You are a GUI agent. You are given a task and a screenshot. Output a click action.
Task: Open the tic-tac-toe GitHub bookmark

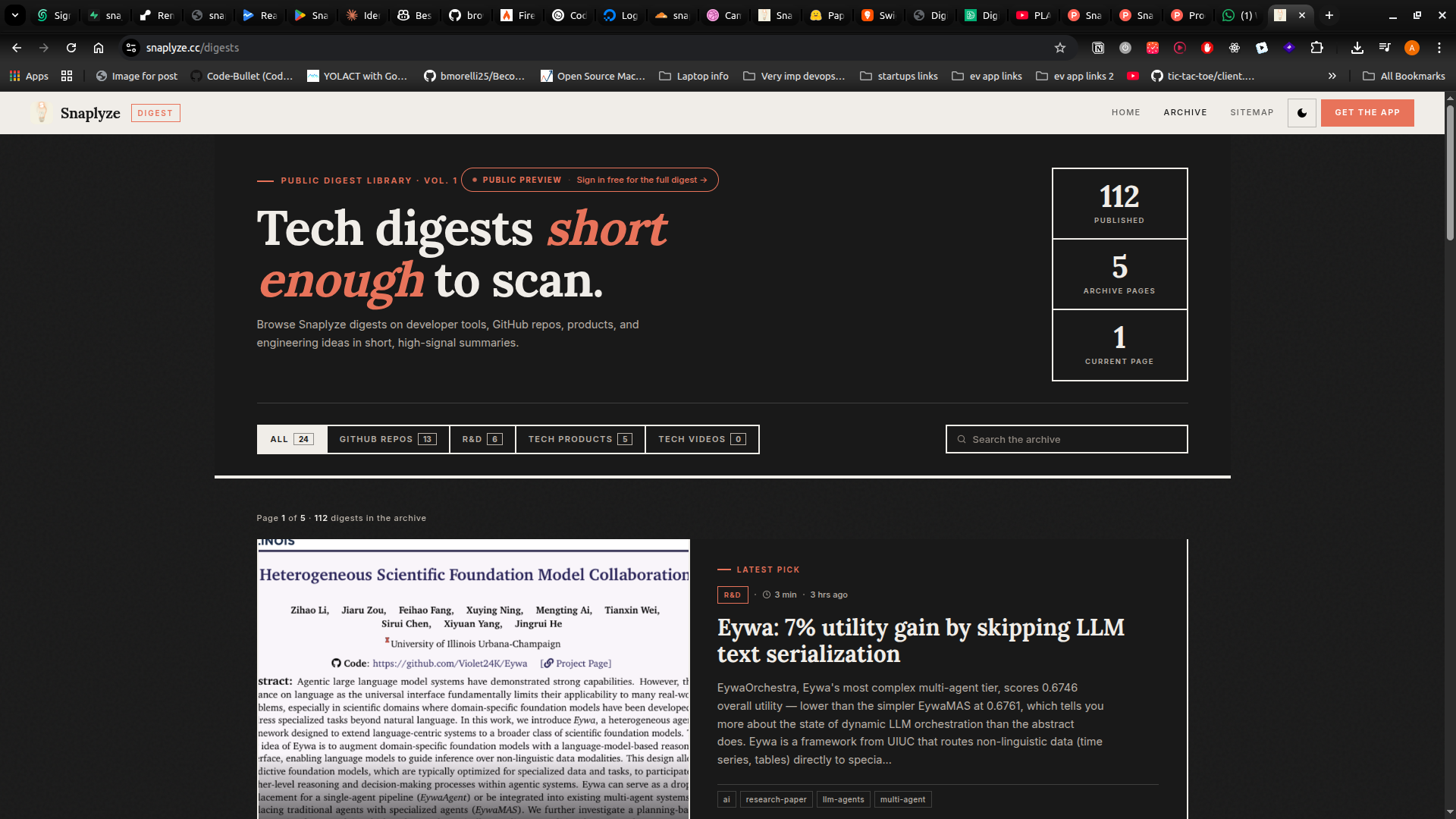[x=1203, y=76]
